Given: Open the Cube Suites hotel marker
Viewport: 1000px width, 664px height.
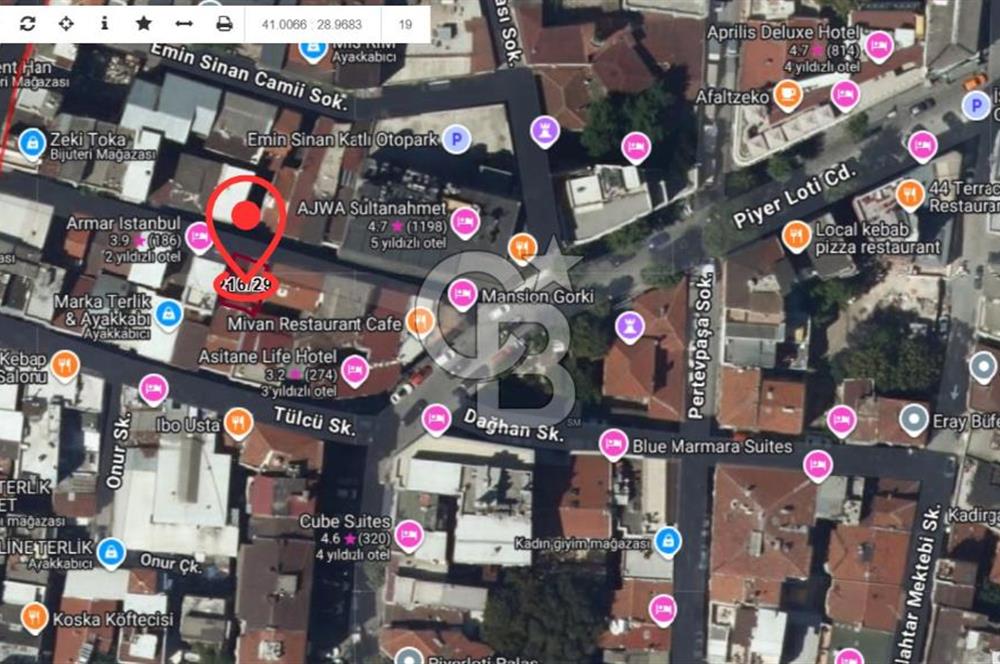Looking at the screenshot, I should 408,536.
